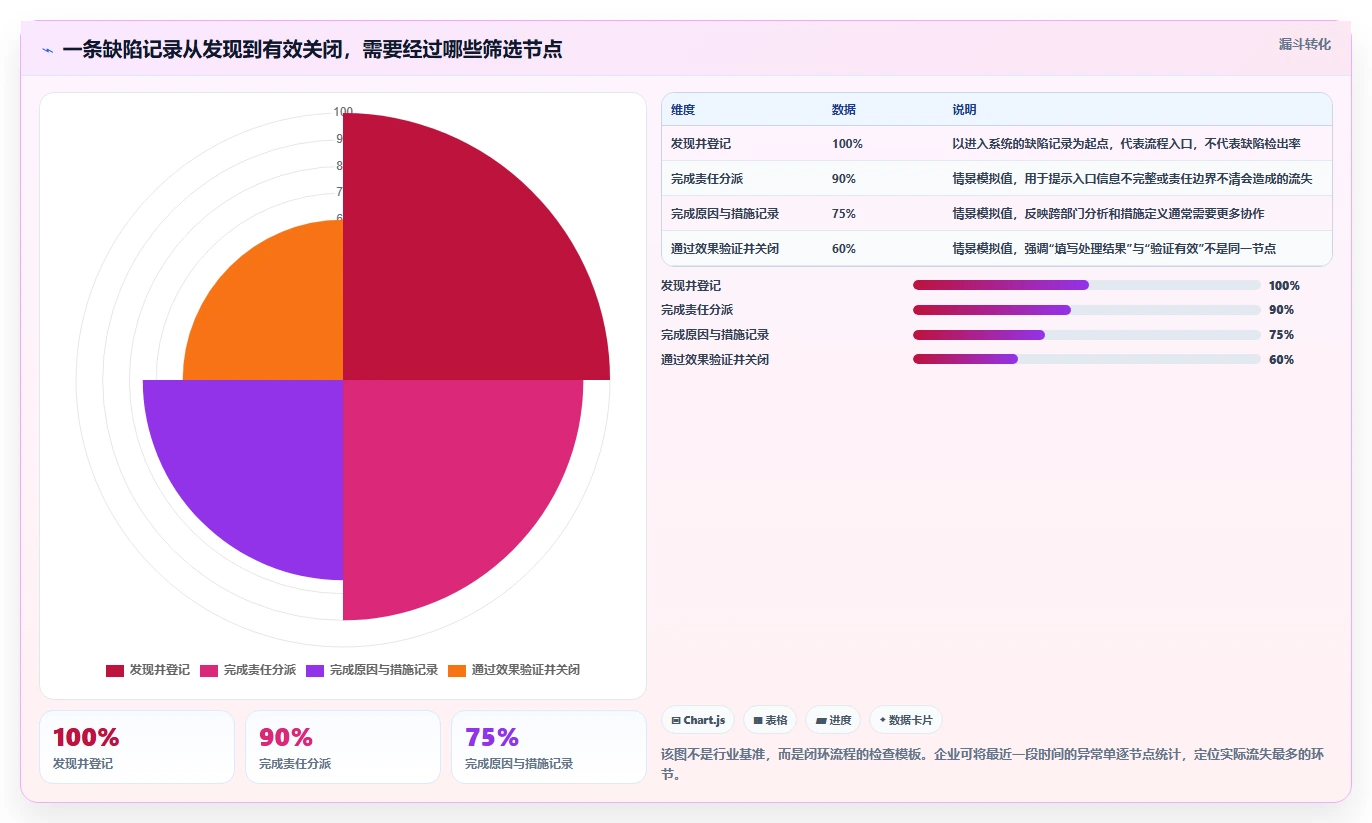This screenshot has height=823, width=1372.
Task: Click the page title about 缺陷记录 筛选节点
Action: click(x=312, y=49)
